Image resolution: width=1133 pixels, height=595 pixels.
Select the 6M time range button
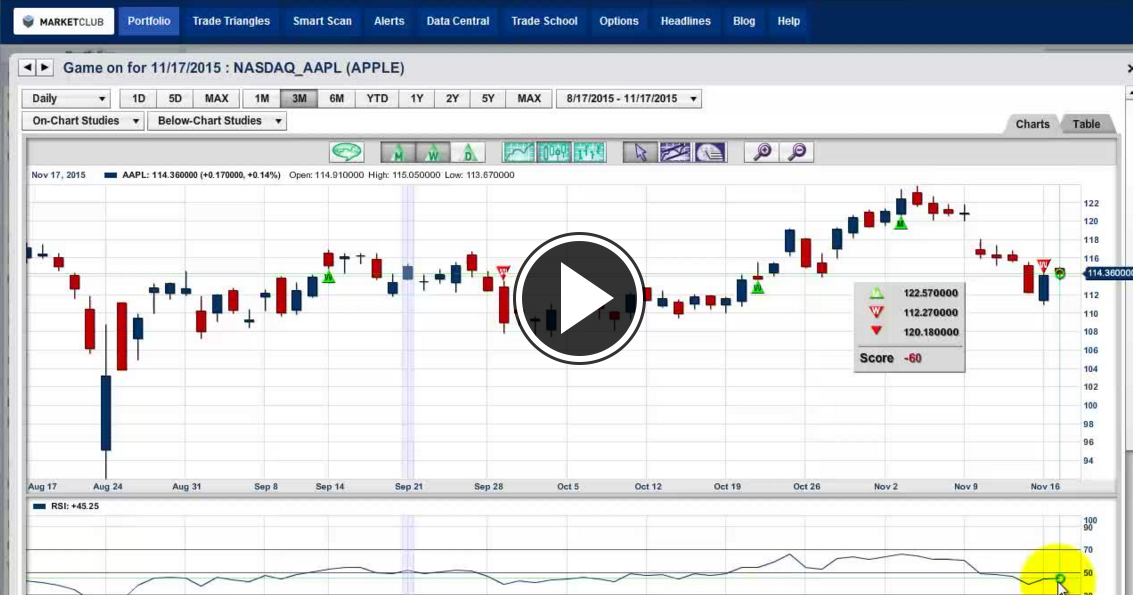[337, 99]
